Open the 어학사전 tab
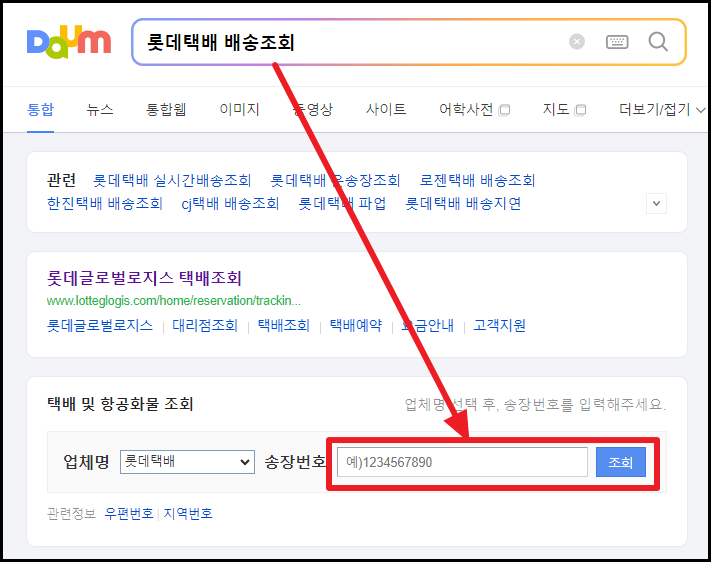Image resolution: width=711 pixels, height=562 pixels. click(466, 109)
